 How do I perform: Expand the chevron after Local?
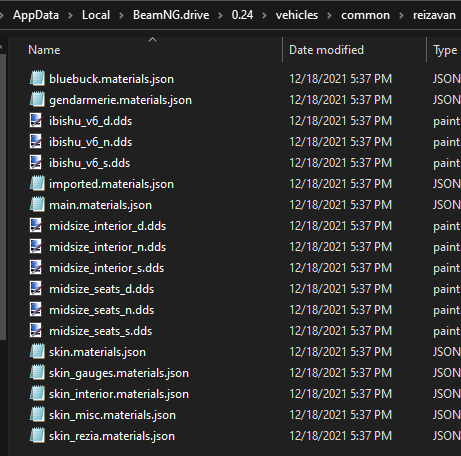[121, 15]
